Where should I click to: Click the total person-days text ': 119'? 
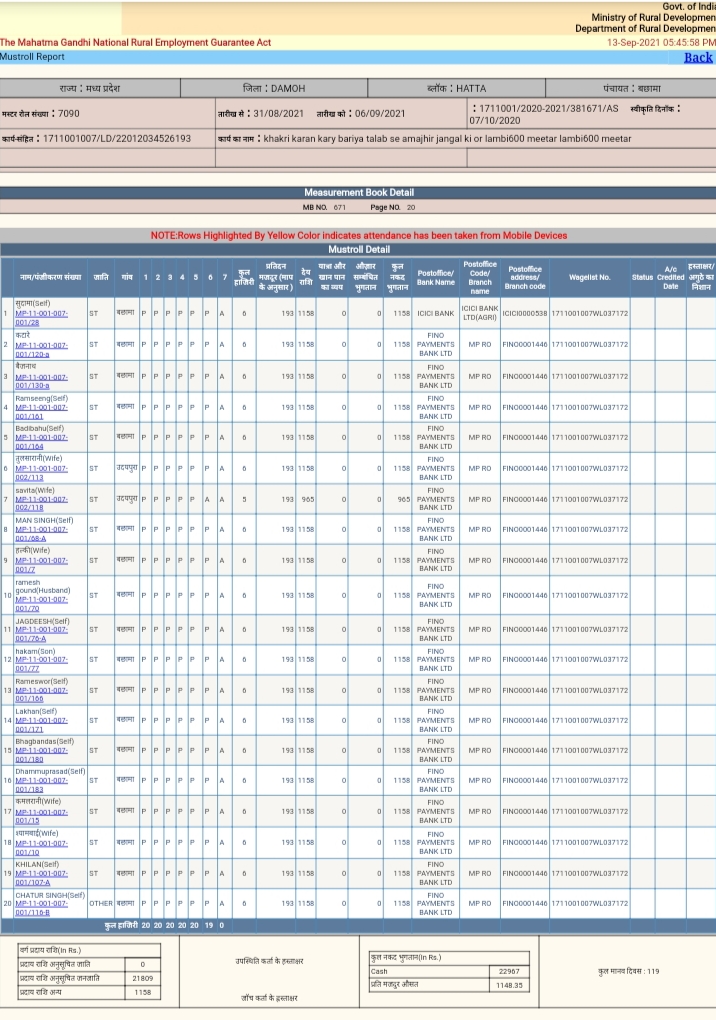[x=652, y=971]
